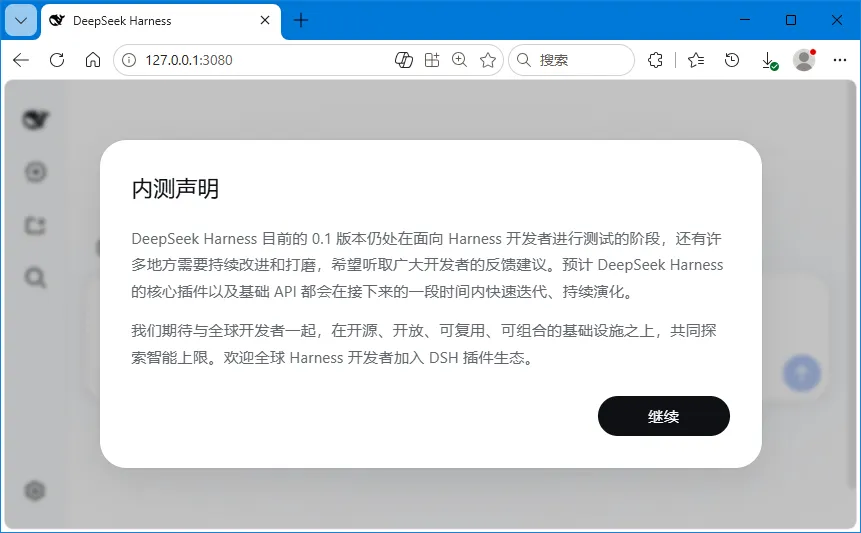Go to browser home page
This screenshot has width=861, height=533.
(x=93, y=60)
